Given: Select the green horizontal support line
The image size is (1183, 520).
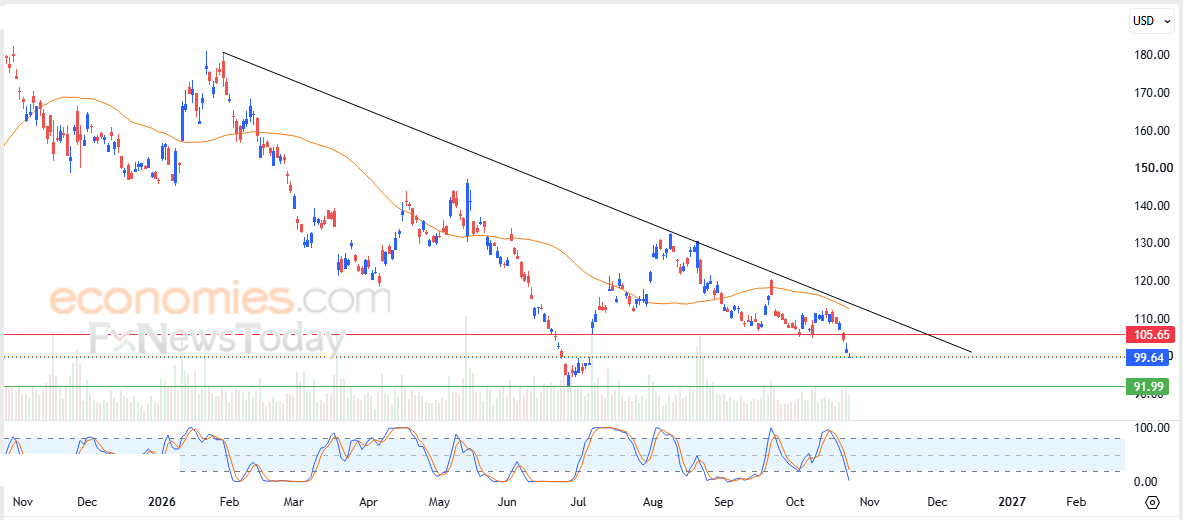Looking at the screenshot, I should tap(562, 386).
